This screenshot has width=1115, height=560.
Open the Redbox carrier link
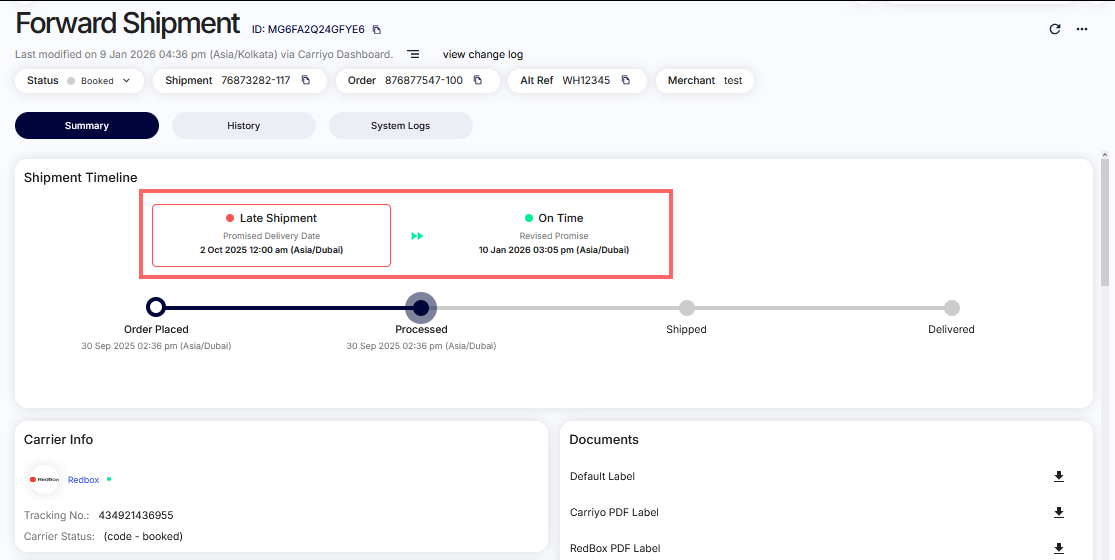tap(83, 480)
